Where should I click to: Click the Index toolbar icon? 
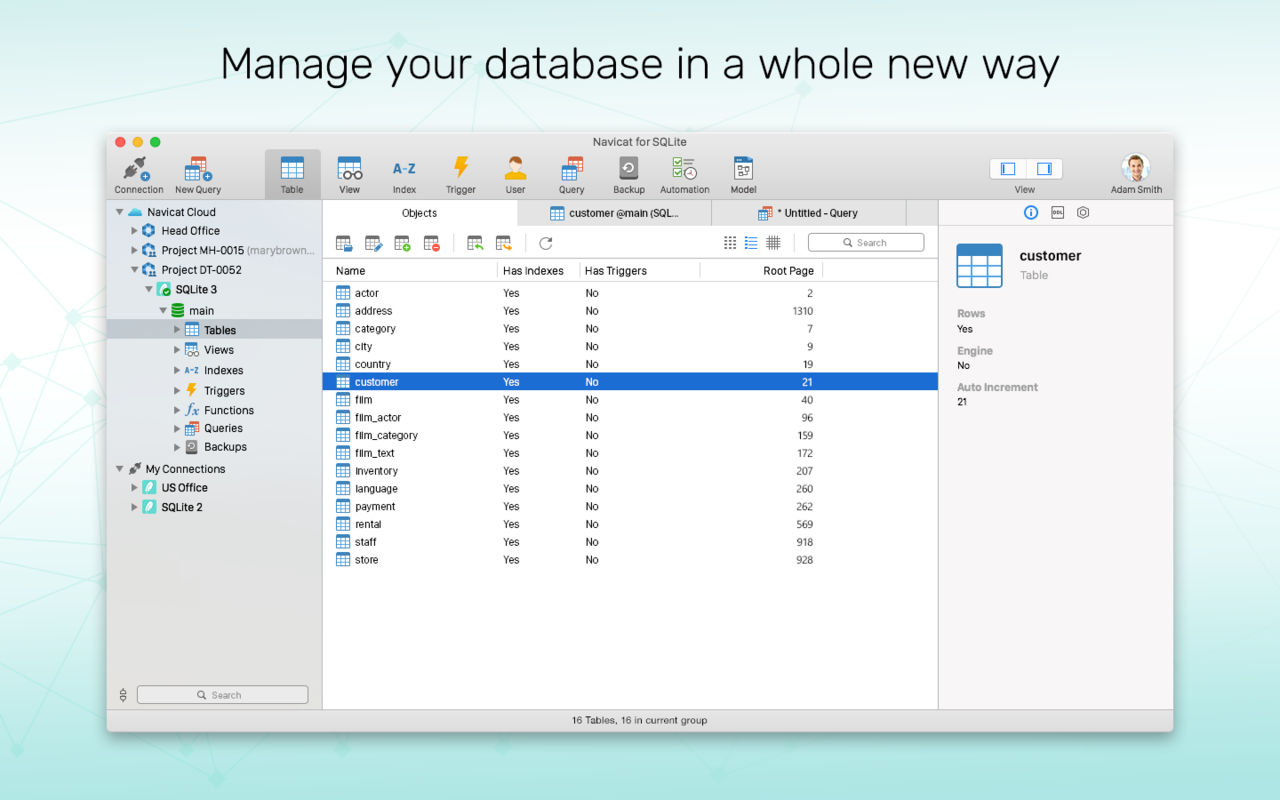tap(404, 175)
